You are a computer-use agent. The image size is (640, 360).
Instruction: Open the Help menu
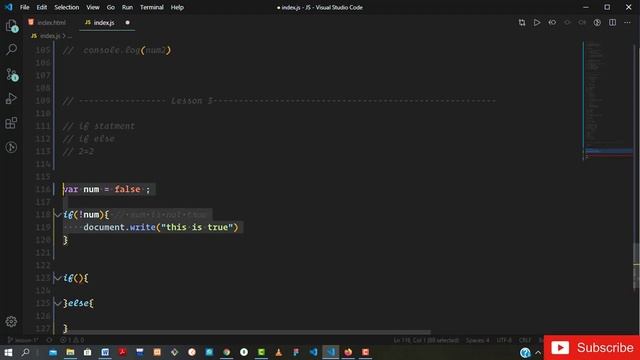(x=177, y=7)
